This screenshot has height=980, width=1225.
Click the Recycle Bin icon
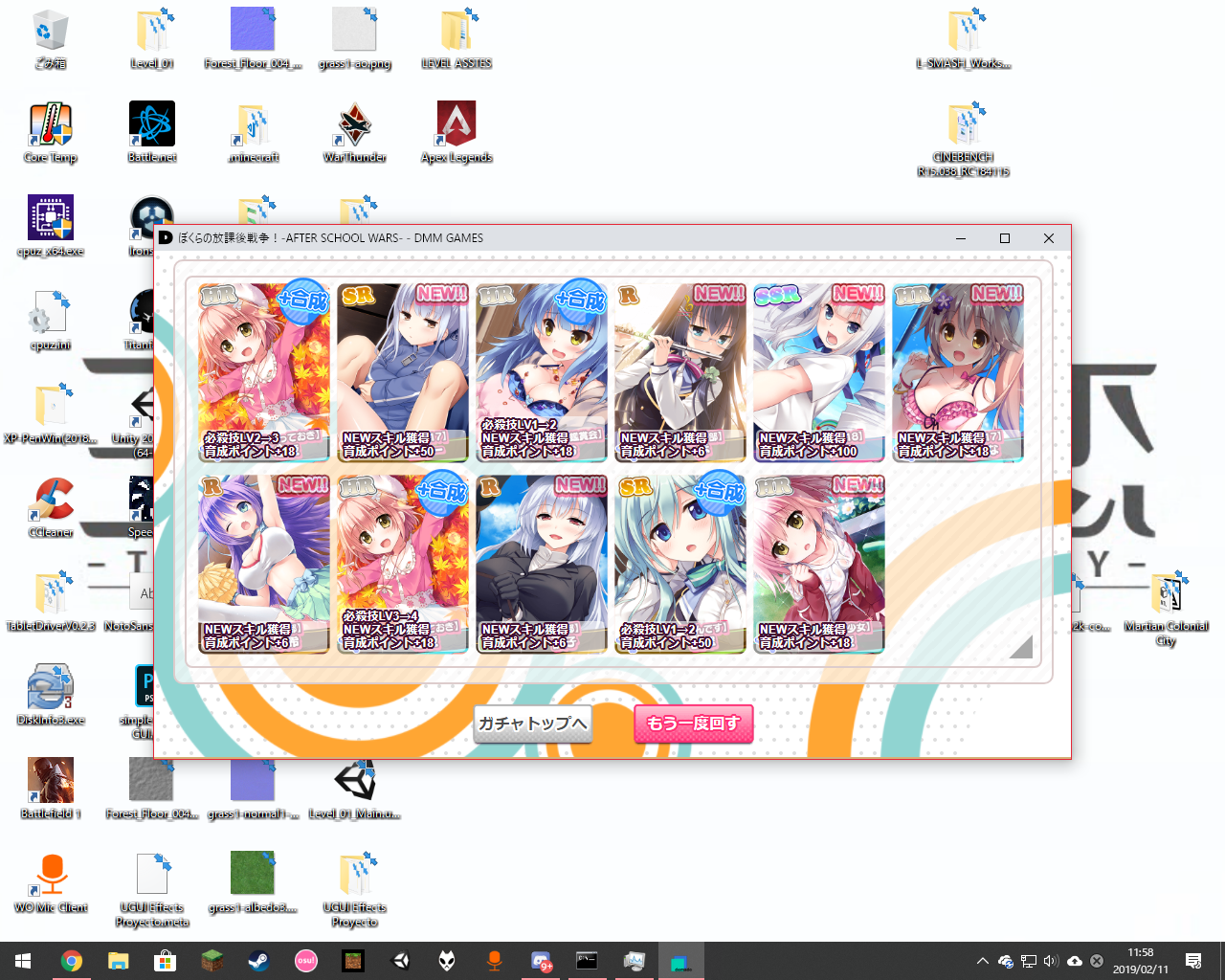50,31
